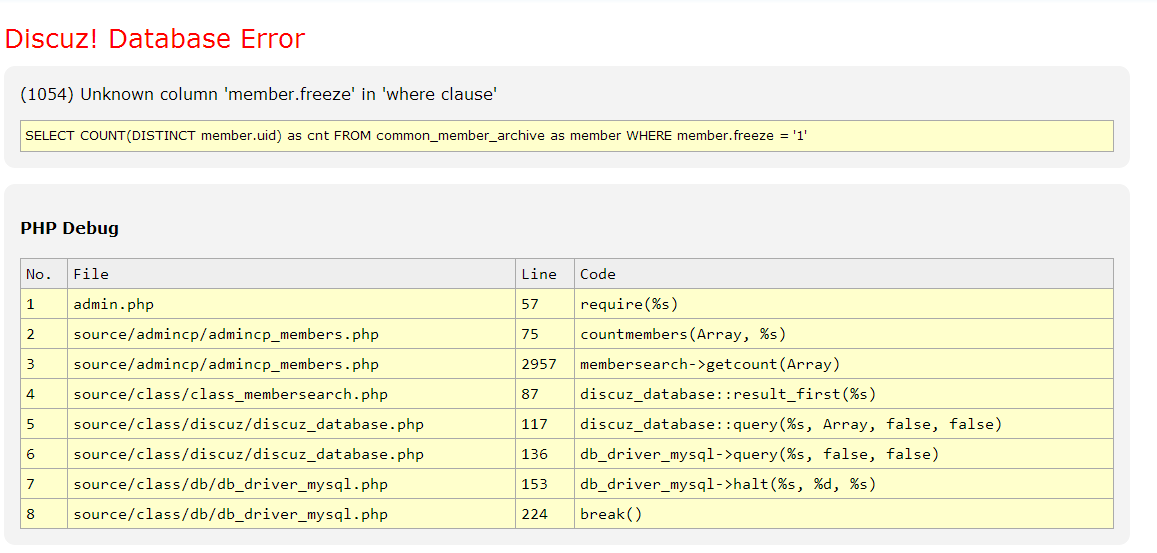Screen dimensions: 1157x553
Task: Click line number 153 cell
Action: (x=545, y=484)
